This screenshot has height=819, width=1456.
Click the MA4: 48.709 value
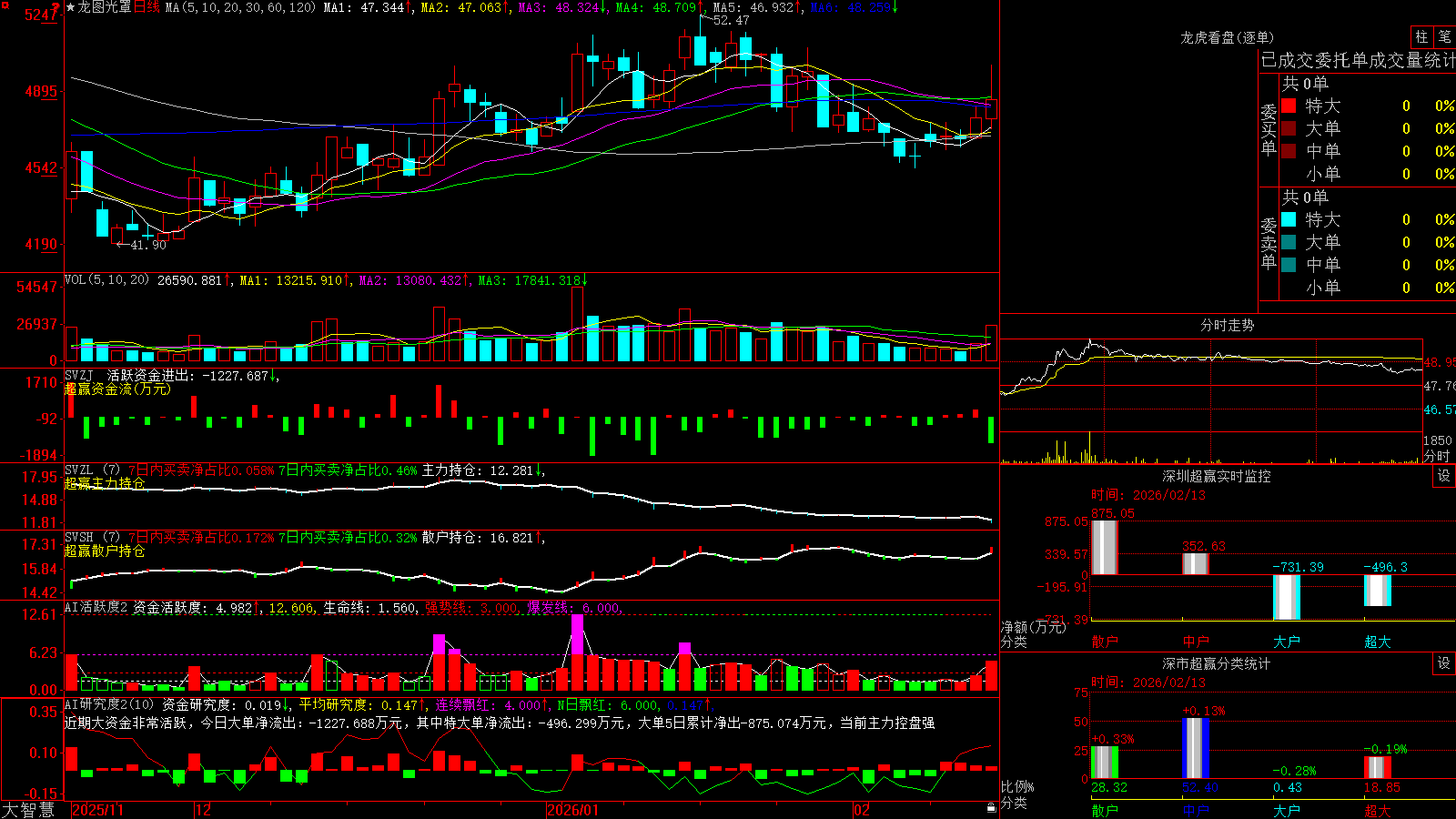click(x=656, y=7)
